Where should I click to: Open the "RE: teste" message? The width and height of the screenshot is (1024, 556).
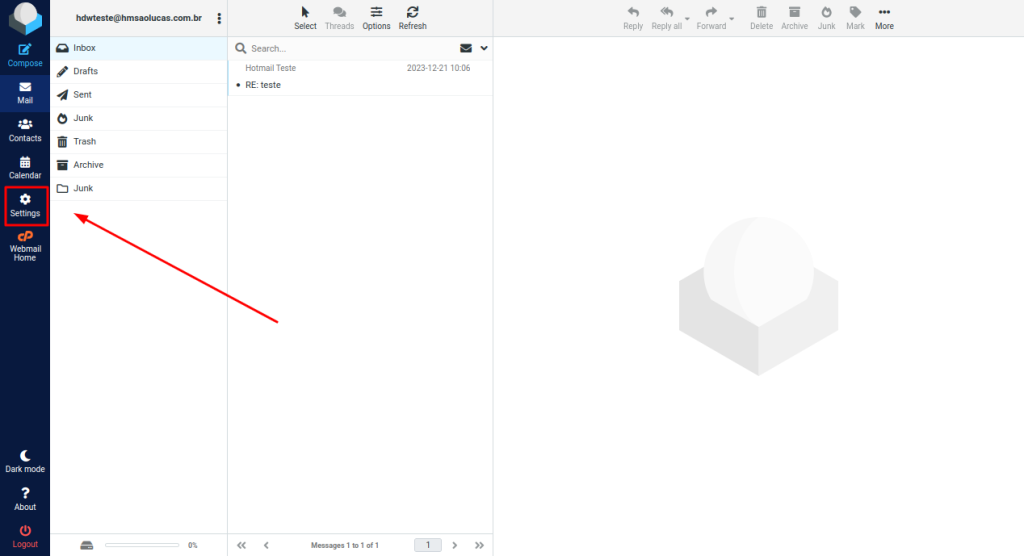[x=263, y=85]
